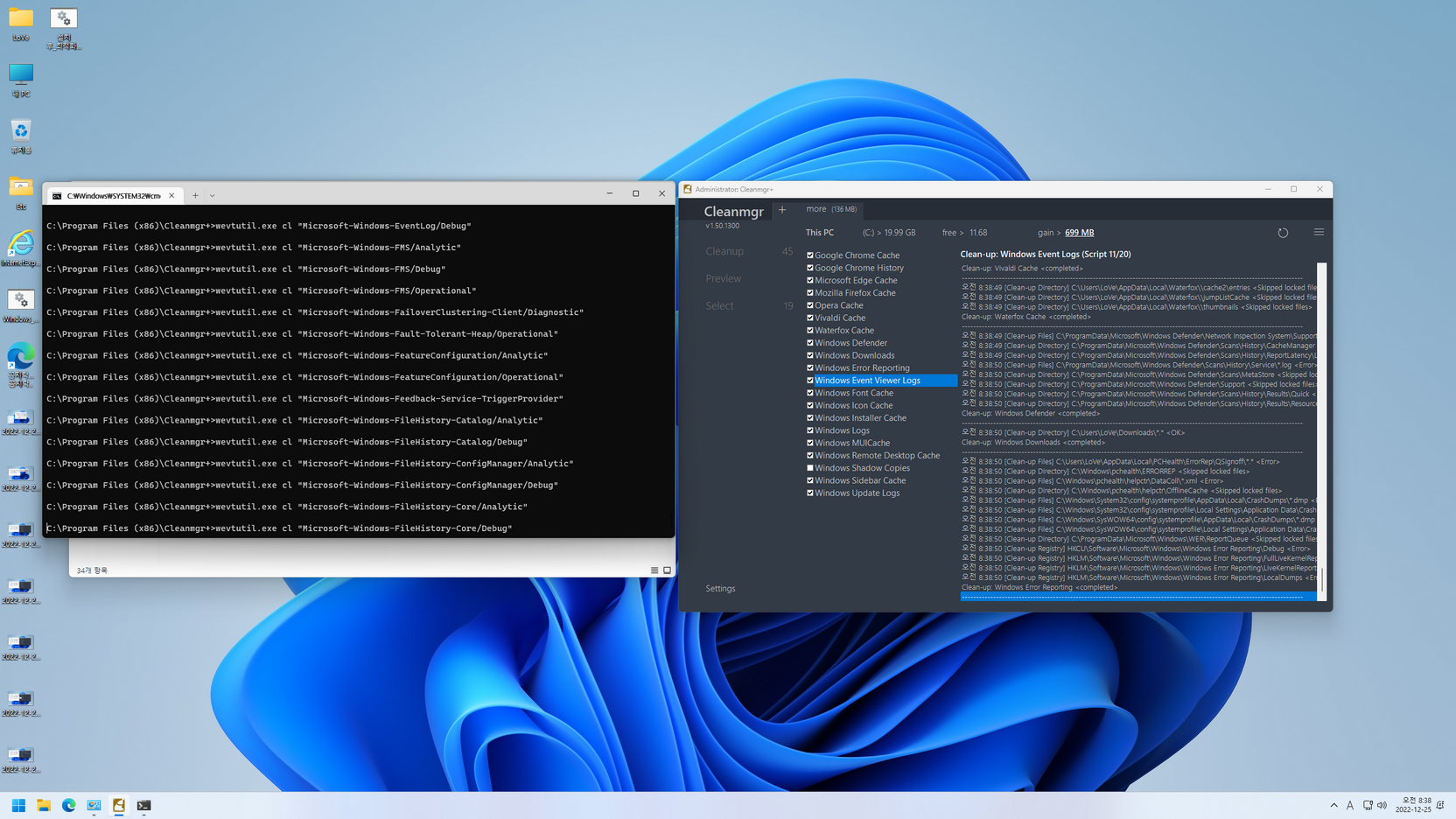Toggle Waterfox Cache checkbox
This screenshot has height=819, width=1456.
click(810, 331)
